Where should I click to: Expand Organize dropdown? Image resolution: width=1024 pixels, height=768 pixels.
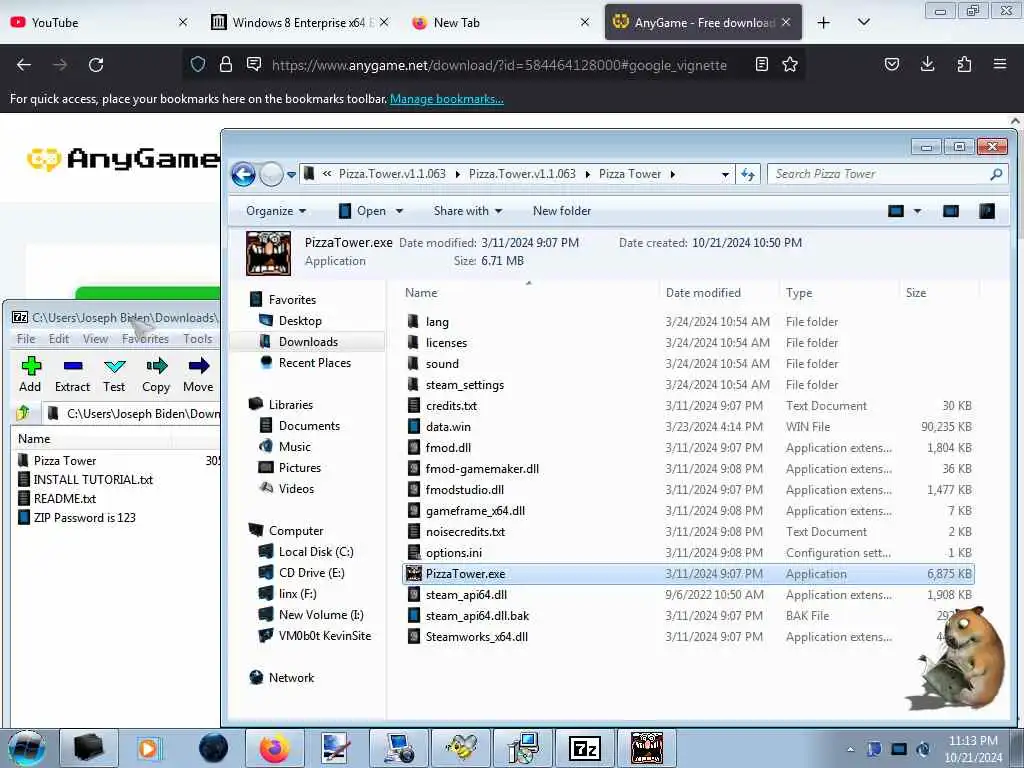[276, 211]
